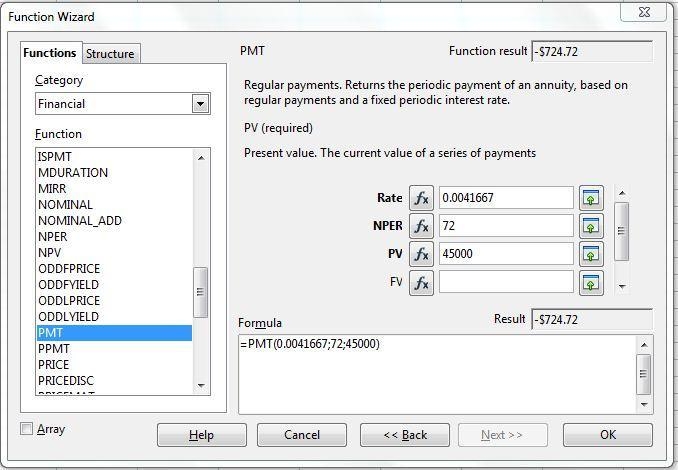Image resolution: width=678 pixels, height=470 pixels.
Task: Enable the Array checkbox
Action: click(26, 428)
